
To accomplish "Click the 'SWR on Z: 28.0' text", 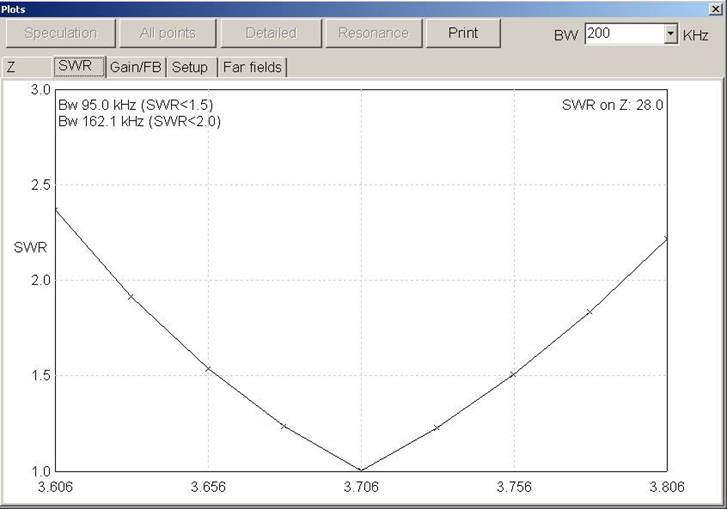I will tap(612, 105).
